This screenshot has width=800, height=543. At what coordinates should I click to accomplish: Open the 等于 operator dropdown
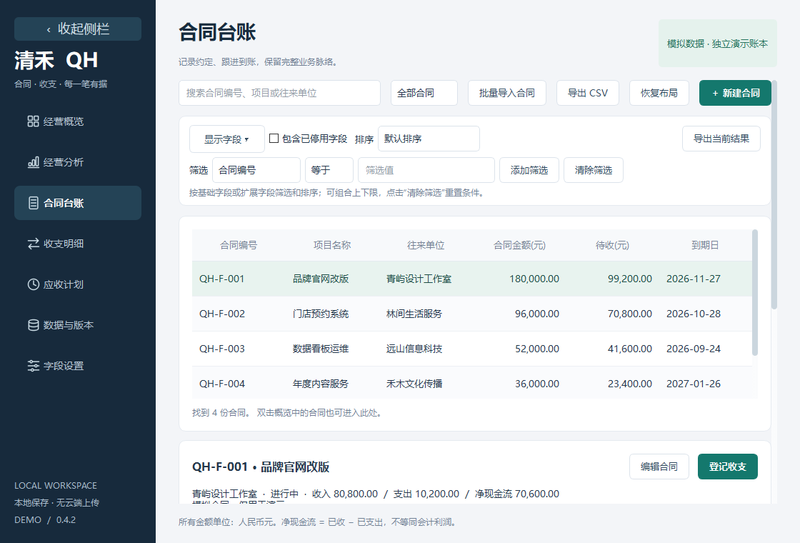coord(329,170)
